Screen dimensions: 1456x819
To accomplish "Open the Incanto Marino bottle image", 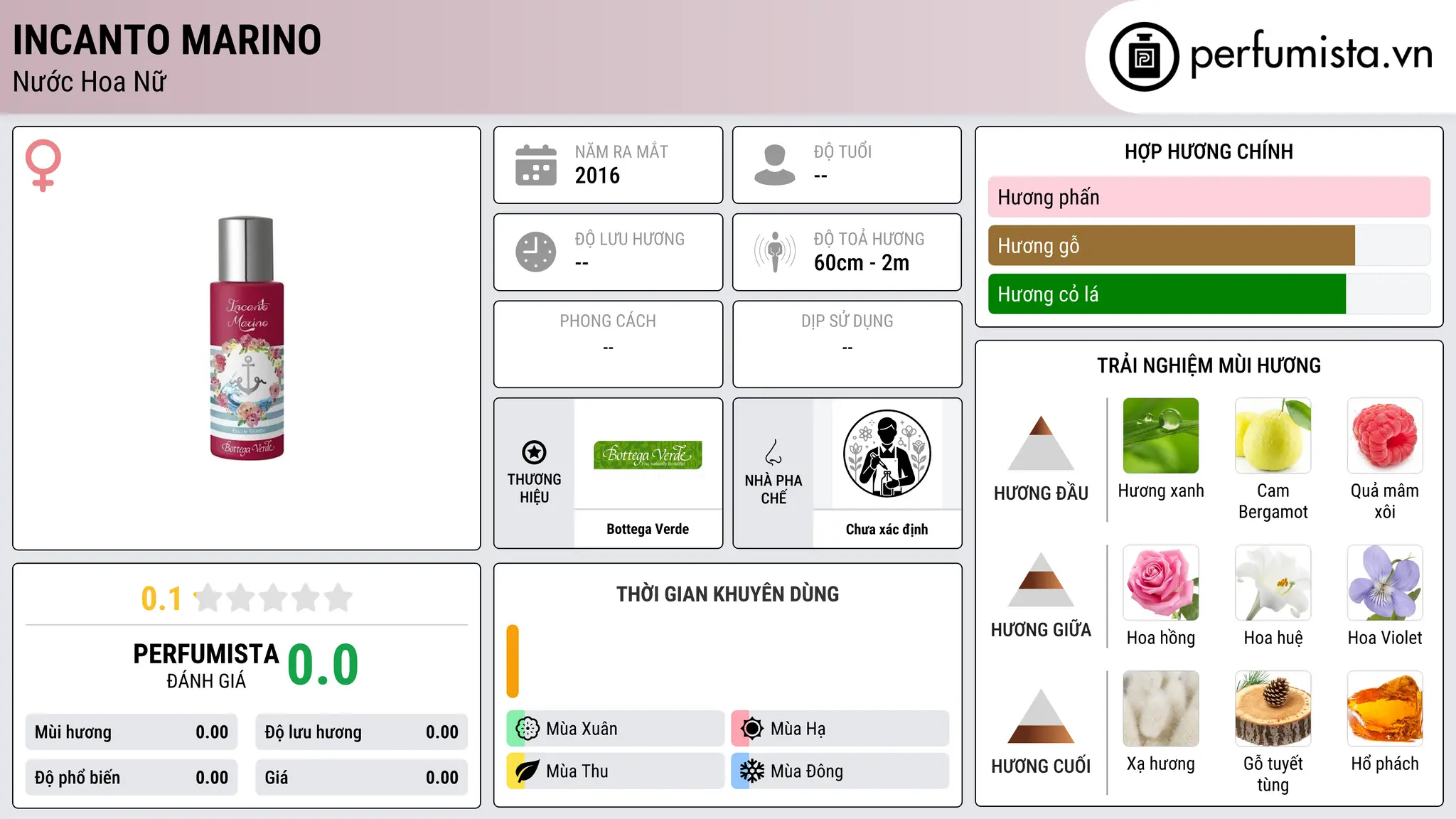I will click(247, 338).
